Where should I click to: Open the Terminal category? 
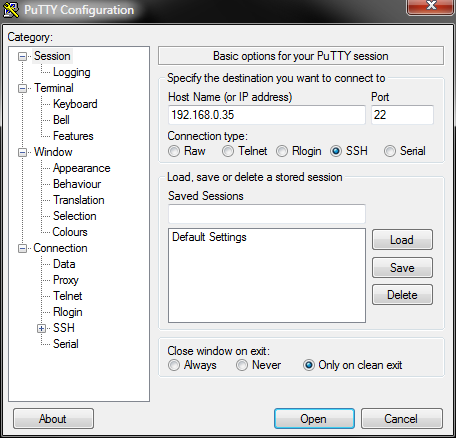[x=54, y=88]
